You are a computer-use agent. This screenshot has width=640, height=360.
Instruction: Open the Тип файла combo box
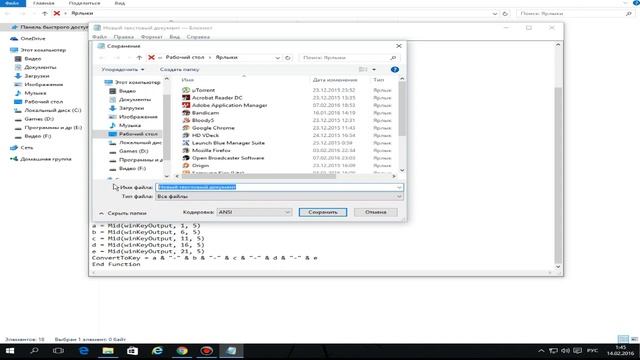pos(280,197)
